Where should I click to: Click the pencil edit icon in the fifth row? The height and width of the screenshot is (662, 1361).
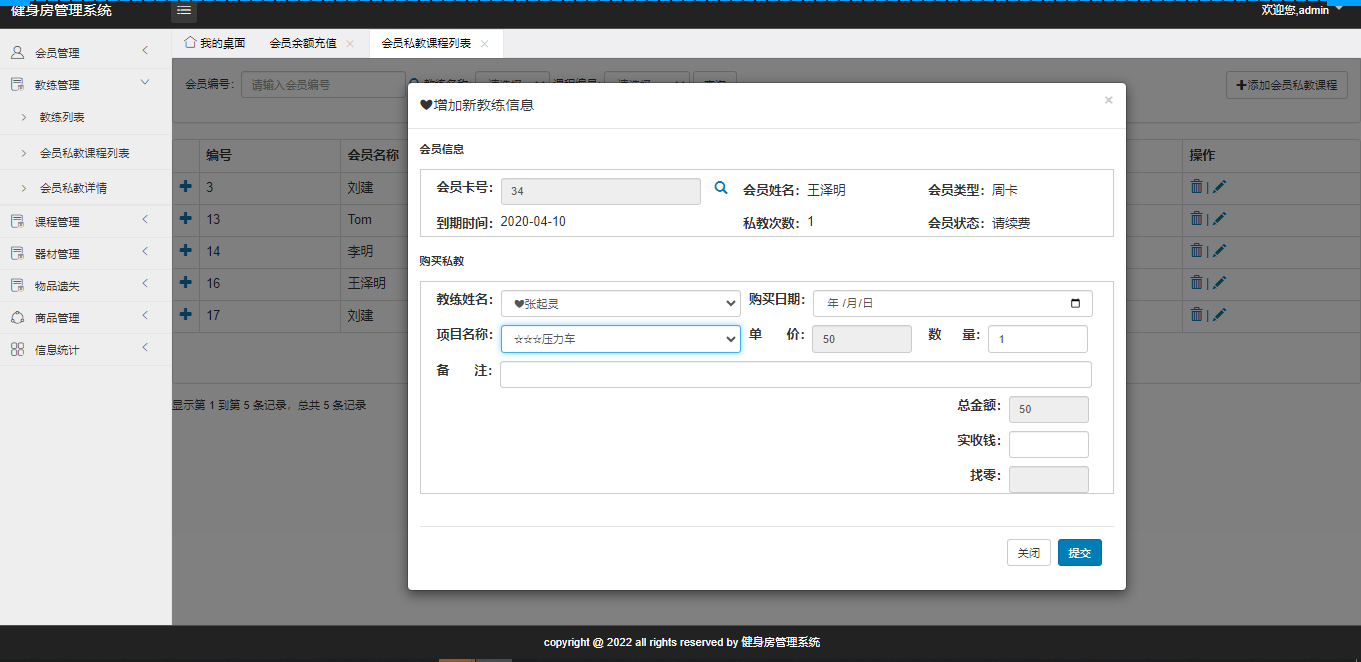pos(1219,314)
